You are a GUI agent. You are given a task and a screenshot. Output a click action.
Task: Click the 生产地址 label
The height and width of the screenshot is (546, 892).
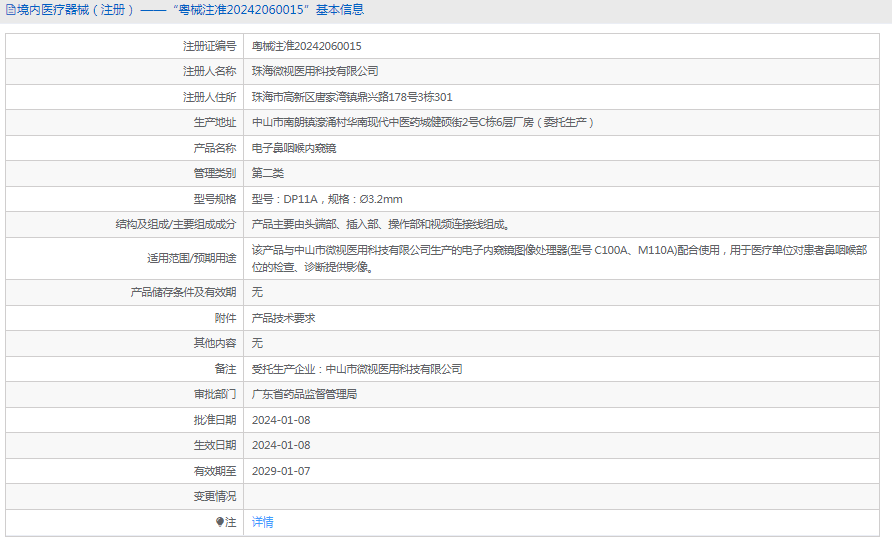[214, 122]
